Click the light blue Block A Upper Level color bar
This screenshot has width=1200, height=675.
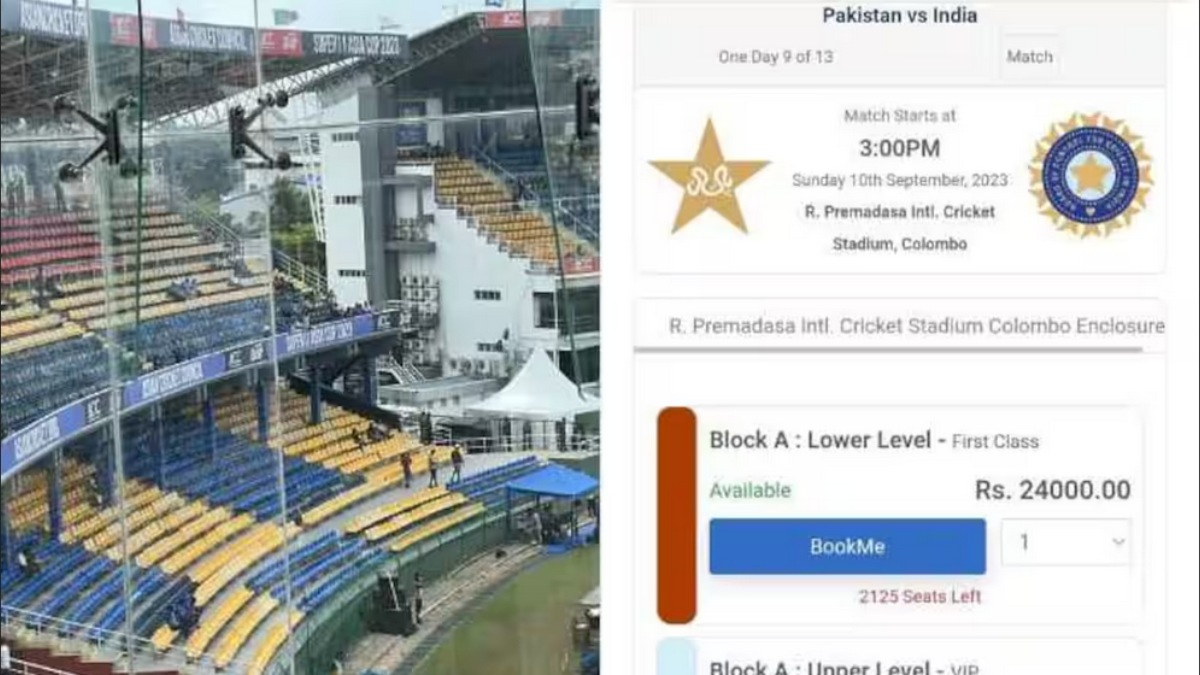[676, 657]
